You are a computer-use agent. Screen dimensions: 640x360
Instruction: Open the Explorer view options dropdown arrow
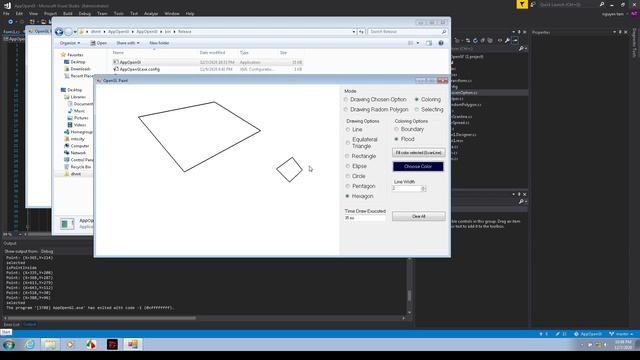418,43
